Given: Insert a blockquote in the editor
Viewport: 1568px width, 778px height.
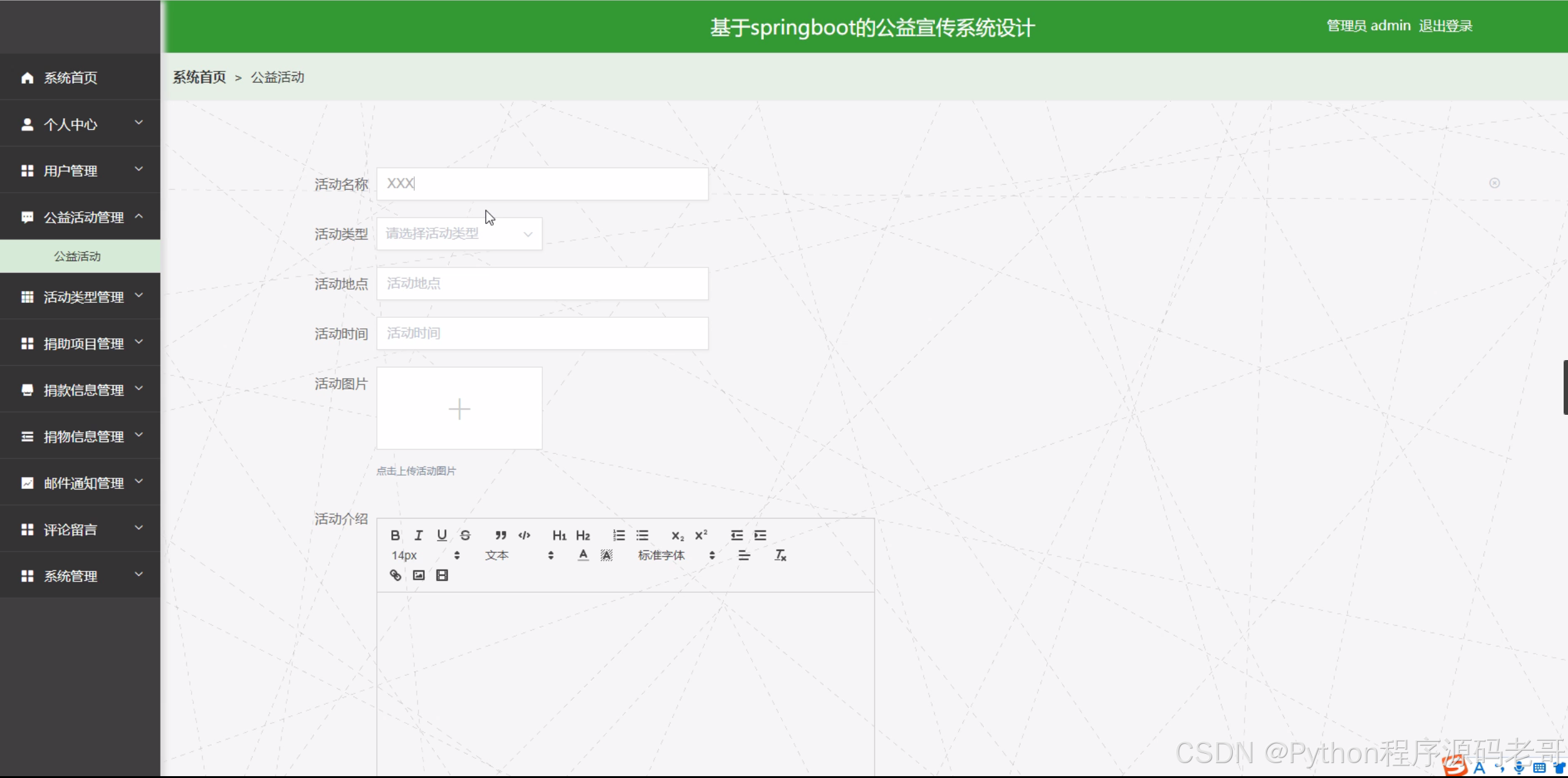Looking at the screenshot, I should point(500,535).
